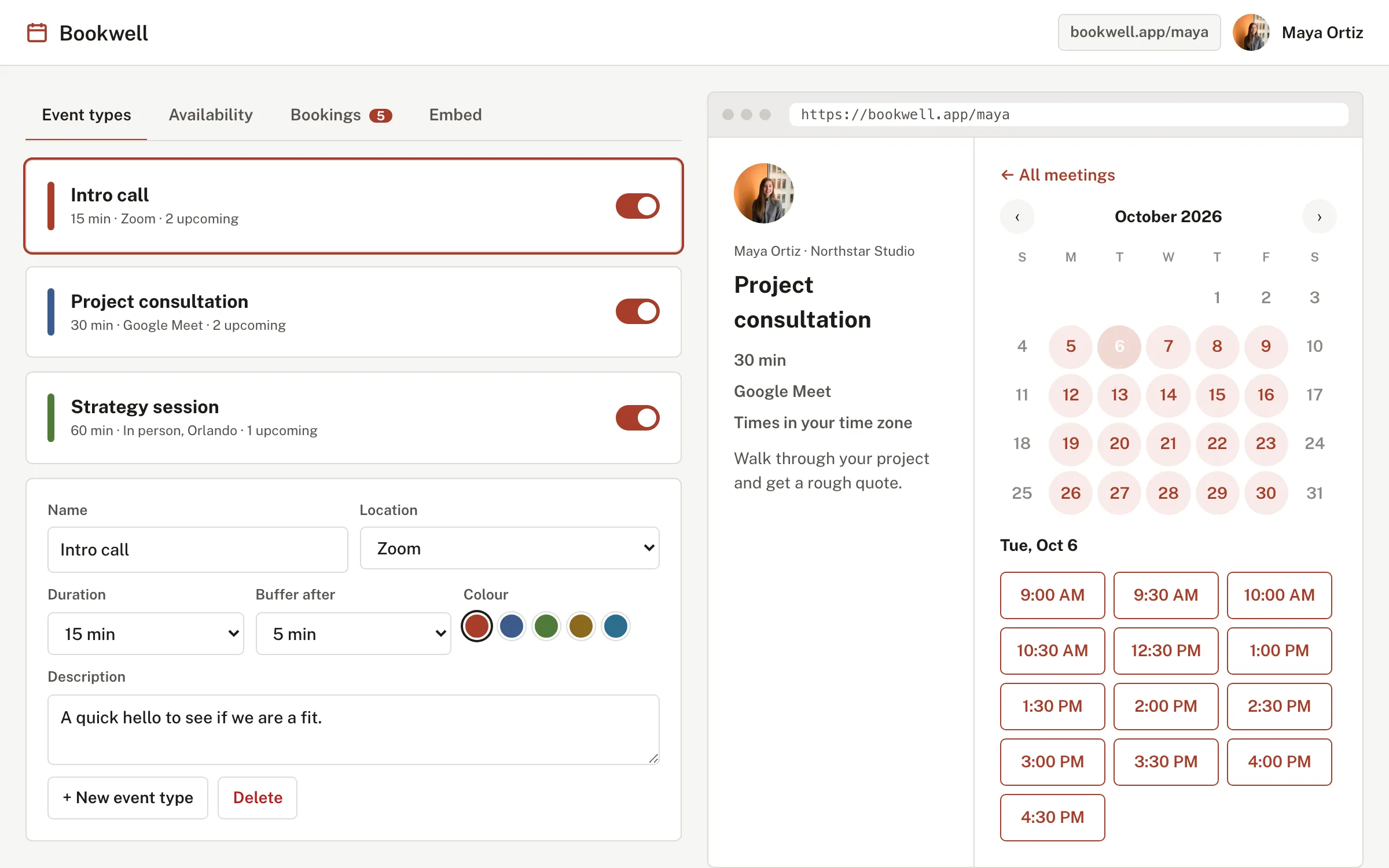Choose the 12:30 PM time slot
The image size is (1389, 868).
point(1166,651)
